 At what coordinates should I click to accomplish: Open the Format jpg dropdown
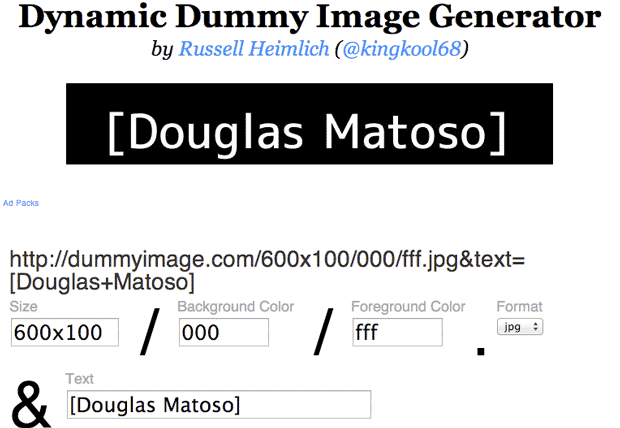click(519, 327)
